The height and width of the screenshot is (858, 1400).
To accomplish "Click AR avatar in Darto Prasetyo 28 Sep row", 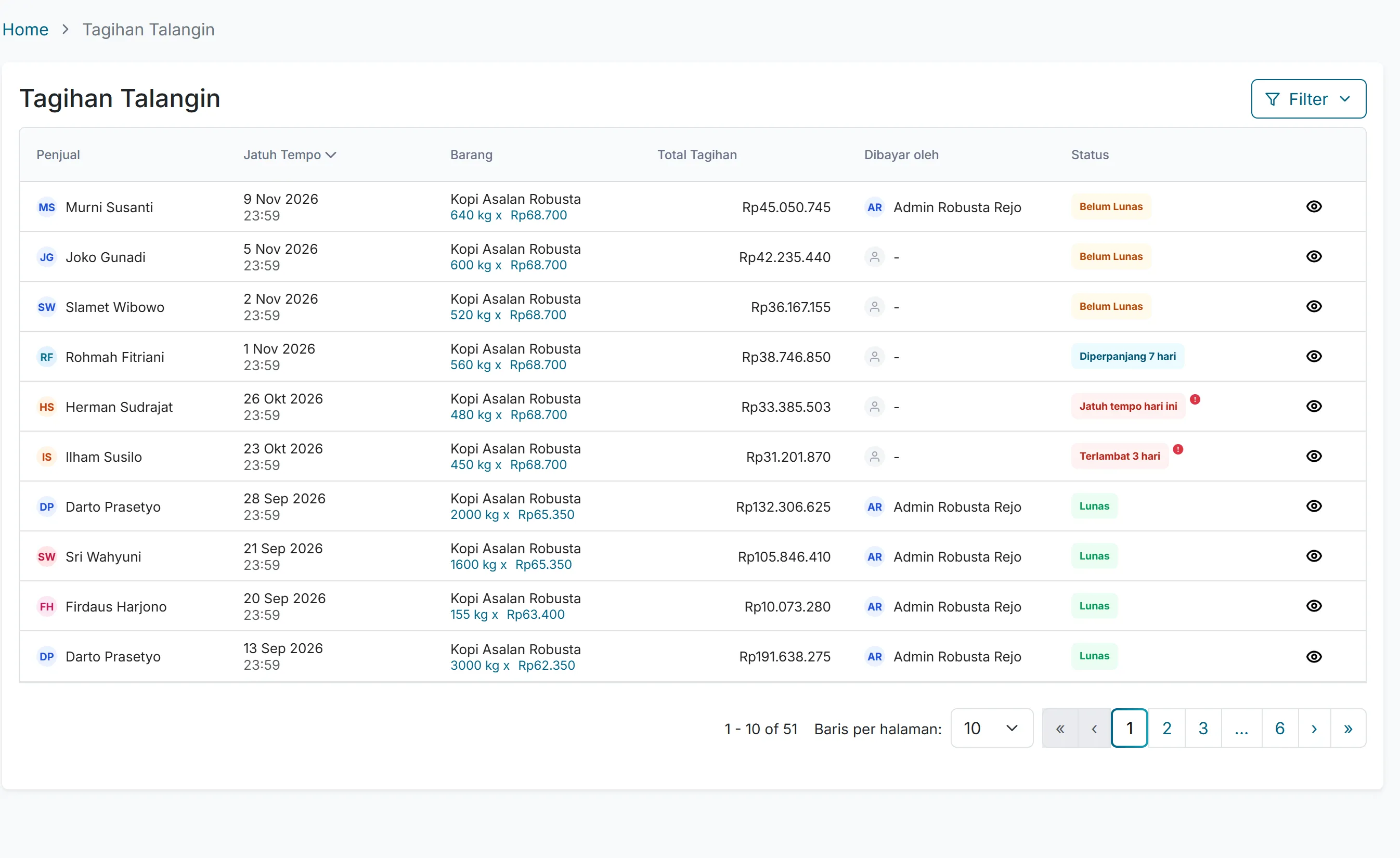I will point(874,507).
